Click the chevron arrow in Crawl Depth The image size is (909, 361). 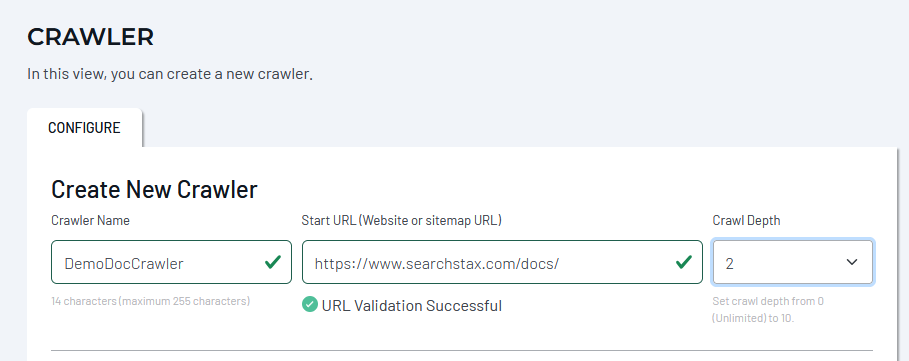852,262
